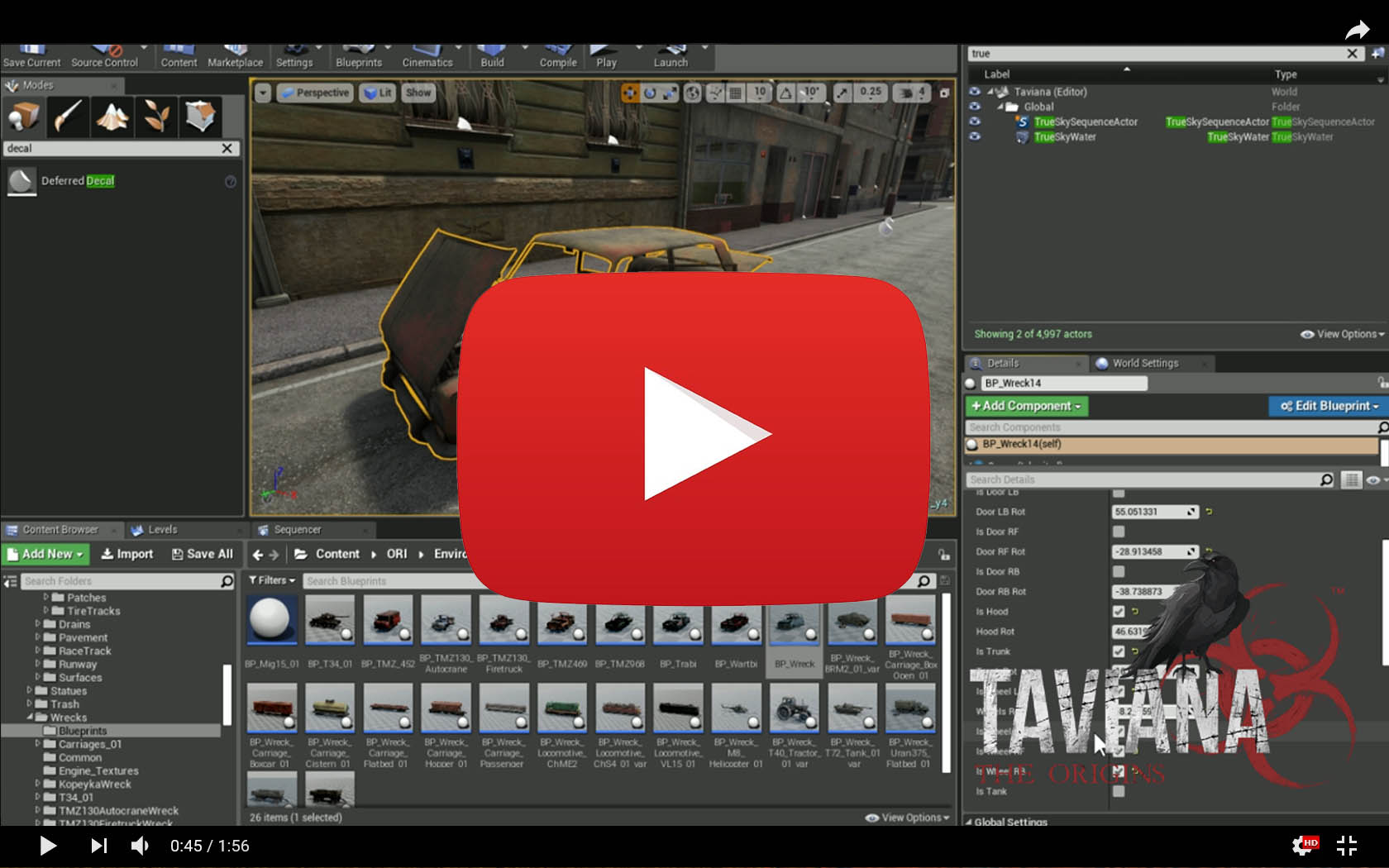
Task: Open camera speed setting in viewport
Action: coord(912,93)
